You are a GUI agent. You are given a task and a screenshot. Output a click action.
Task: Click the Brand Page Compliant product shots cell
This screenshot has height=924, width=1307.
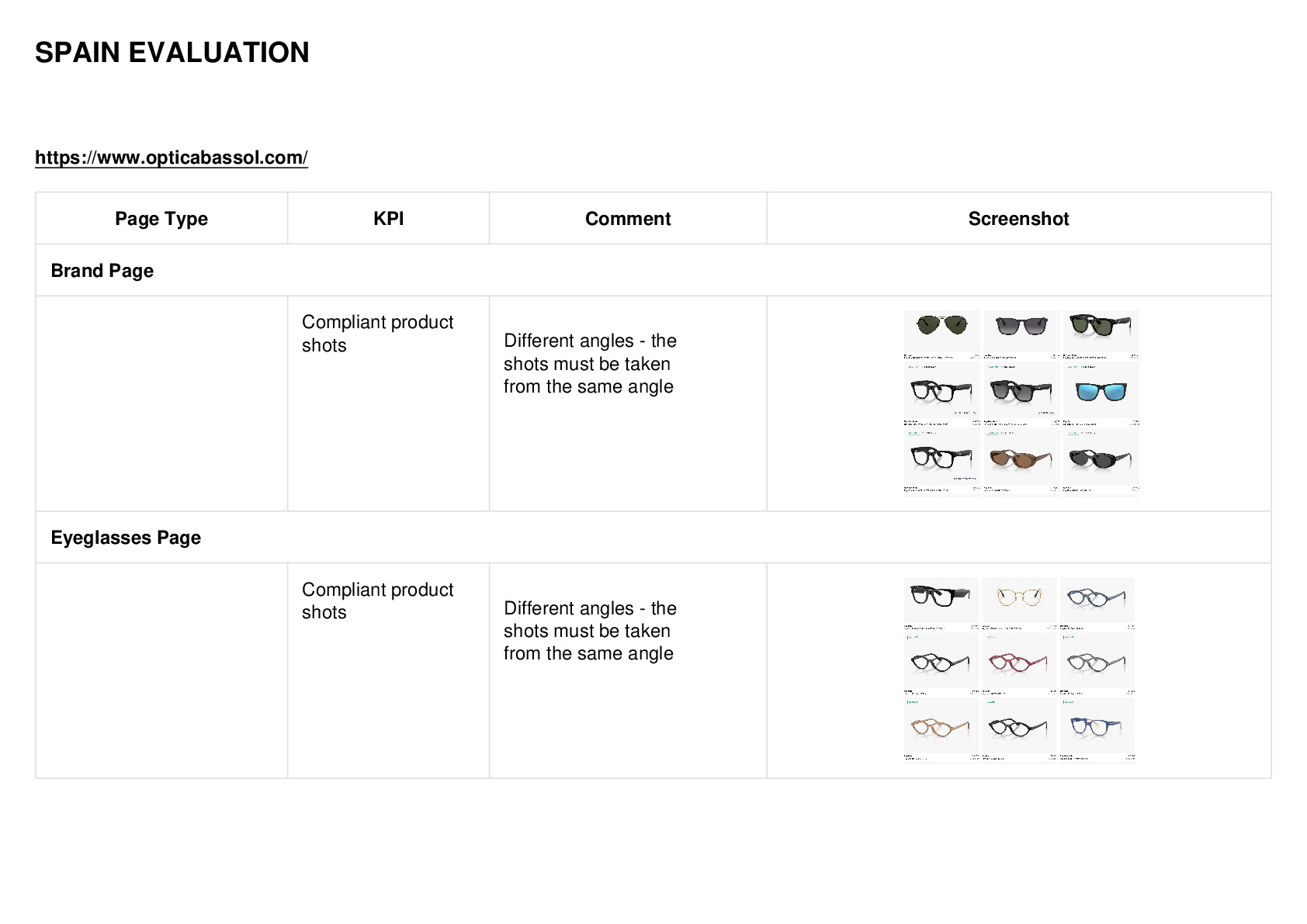click(x=389, y=403)
